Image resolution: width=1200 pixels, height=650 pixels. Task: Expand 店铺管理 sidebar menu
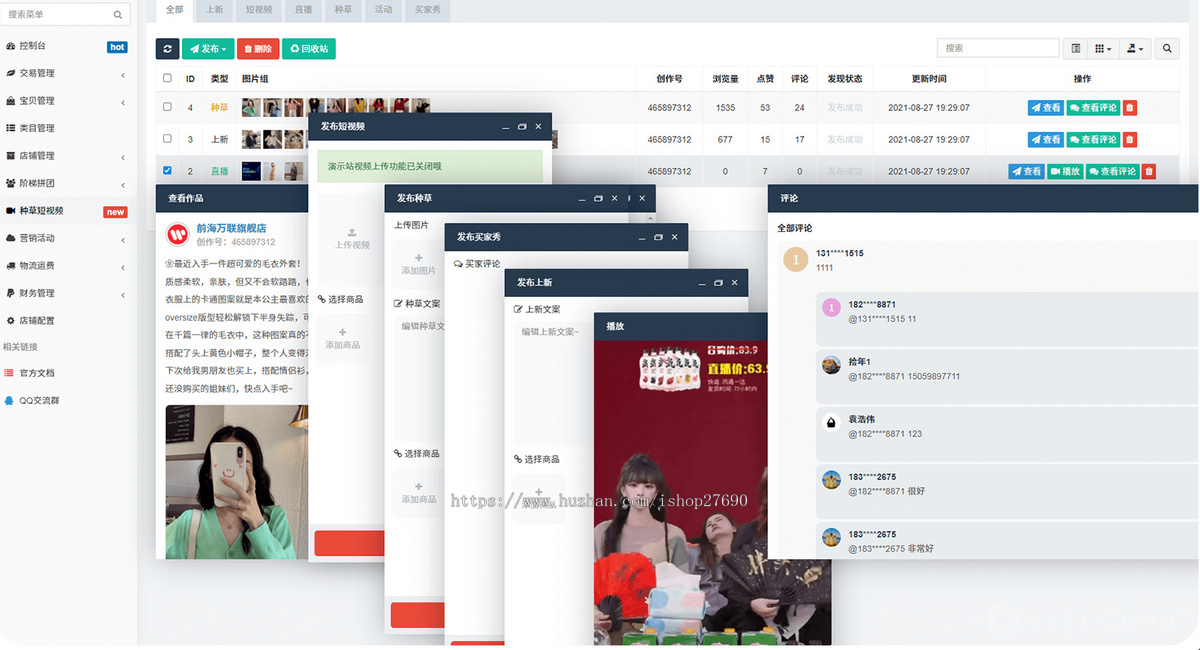click(x=68, y=156)
